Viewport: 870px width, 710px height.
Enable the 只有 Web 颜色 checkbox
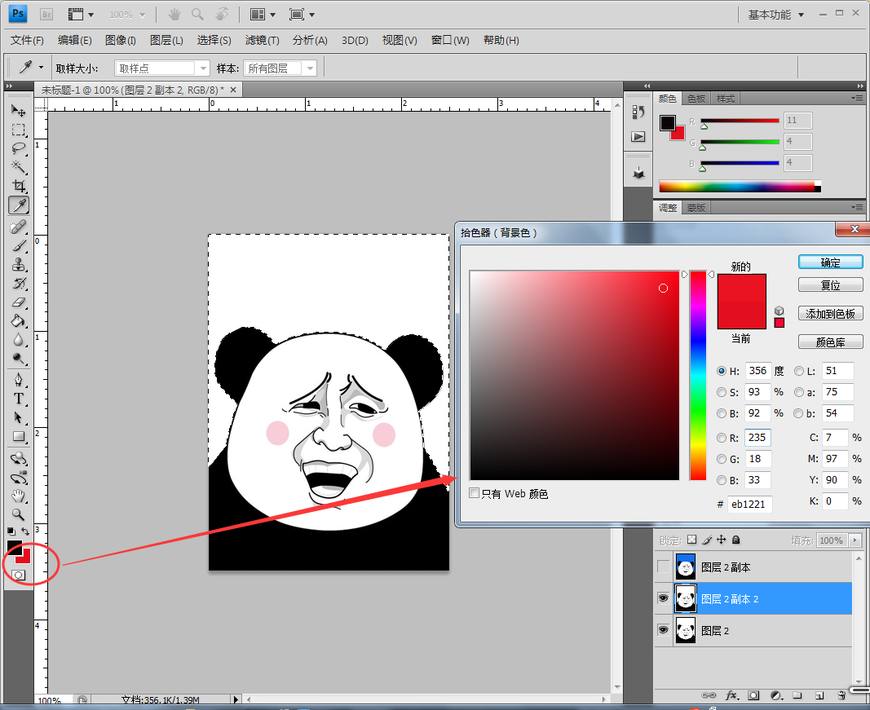coord(476,493)
